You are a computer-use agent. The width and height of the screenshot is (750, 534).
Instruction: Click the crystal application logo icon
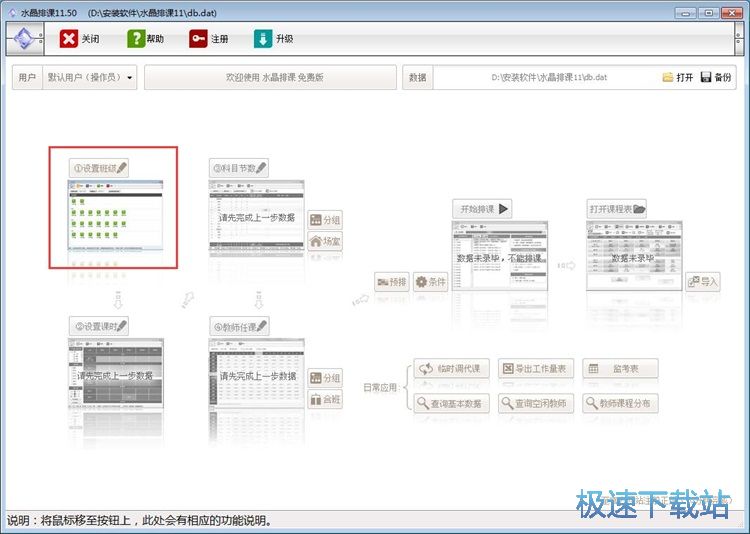pos(24,39)
